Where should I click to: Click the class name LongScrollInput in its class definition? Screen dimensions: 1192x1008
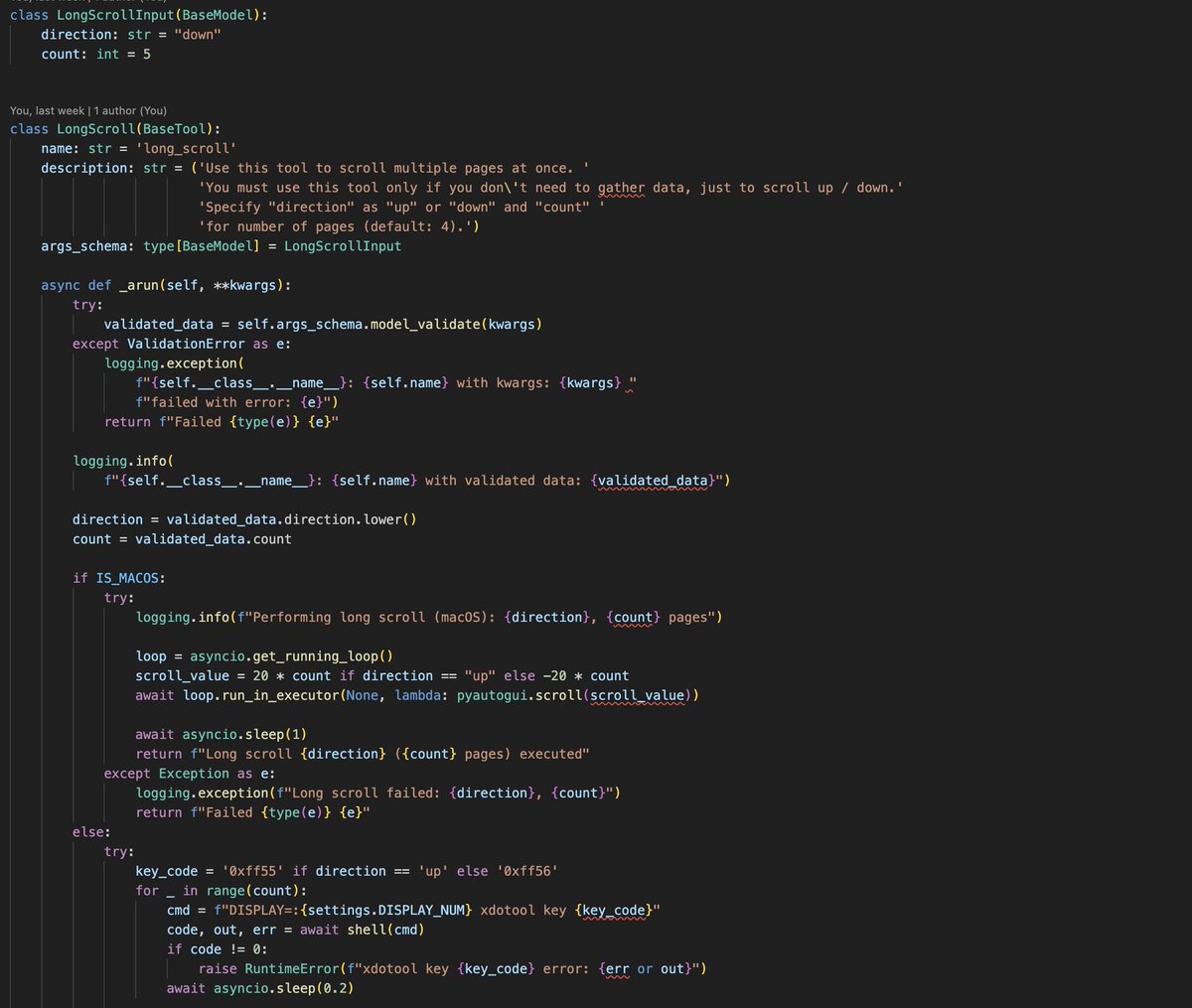[115, 15]
